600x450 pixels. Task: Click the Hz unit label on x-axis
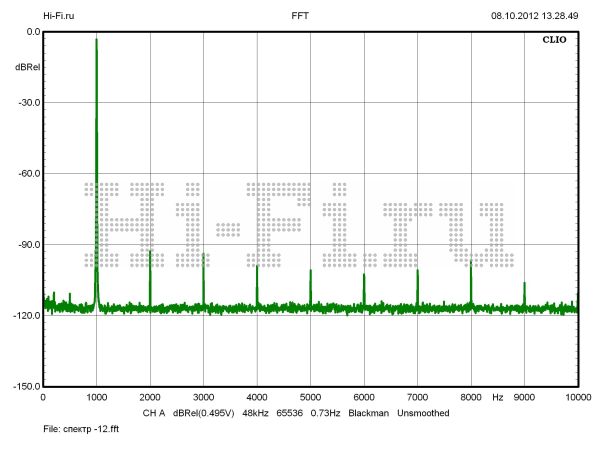497,397
